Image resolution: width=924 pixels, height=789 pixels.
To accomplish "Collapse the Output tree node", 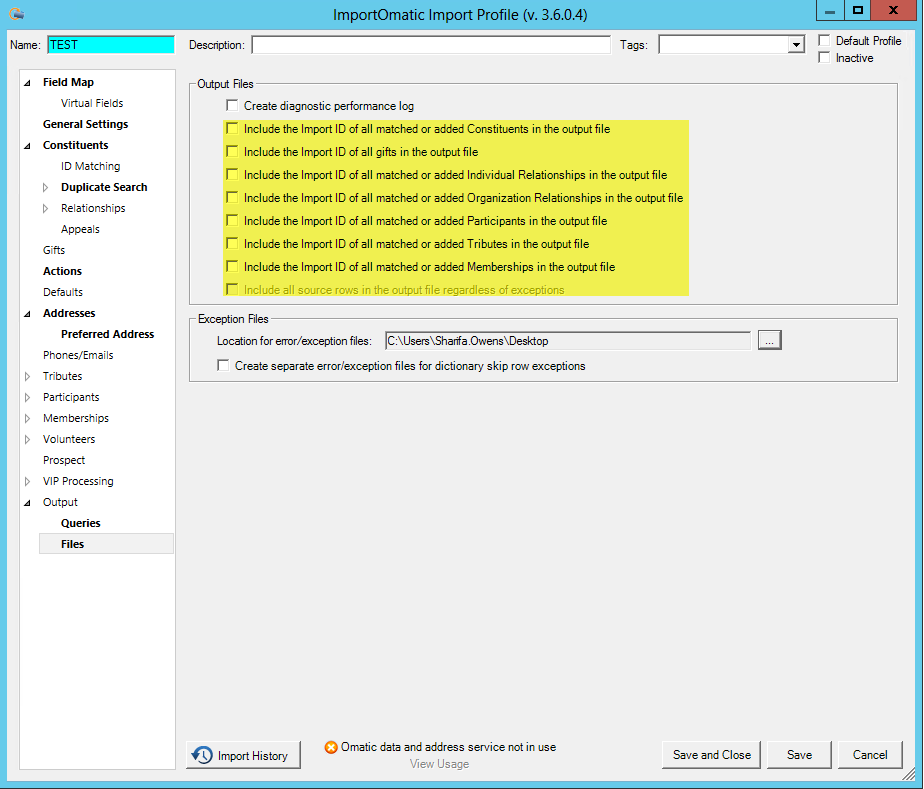I will point(28,503).
